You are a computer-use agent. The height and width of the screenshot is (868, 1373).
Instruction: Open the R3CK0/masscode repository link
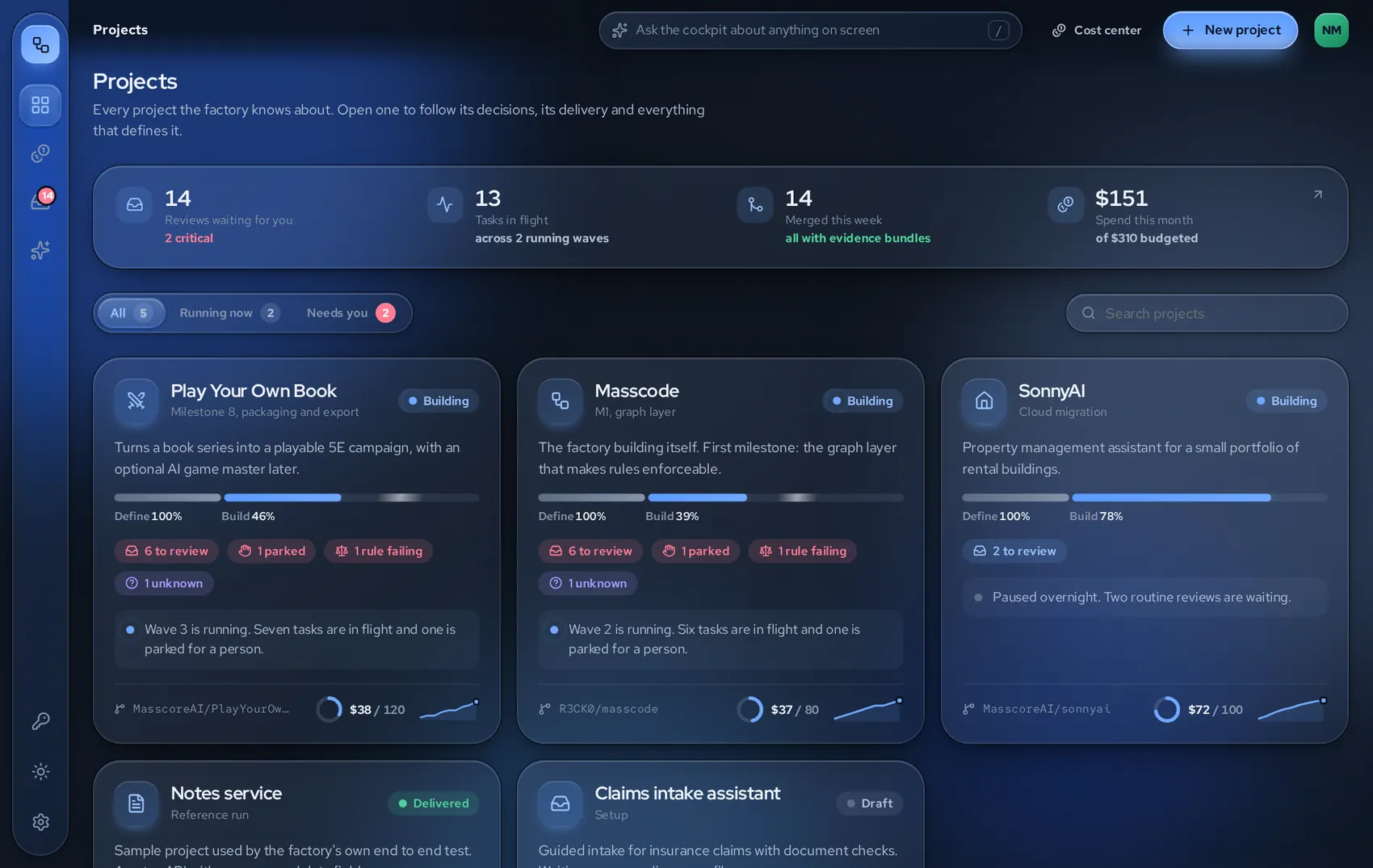click(598, 709)
